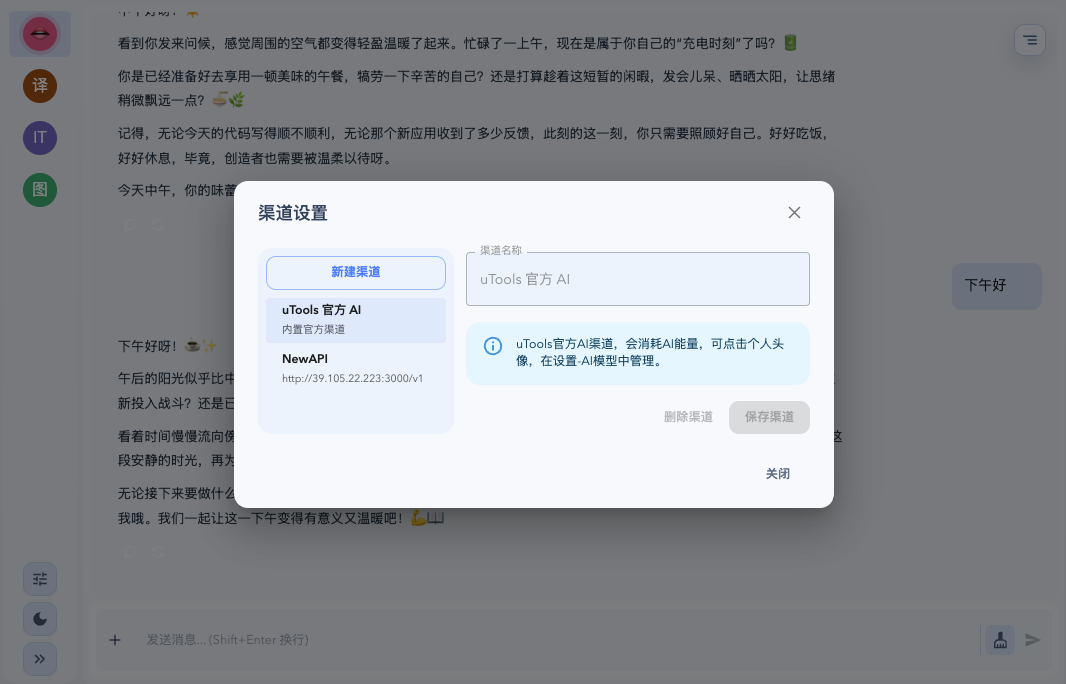Open the green 图 image assistant
The width and height of the screenshot is (1066, 684).
(x=40, y=190)
